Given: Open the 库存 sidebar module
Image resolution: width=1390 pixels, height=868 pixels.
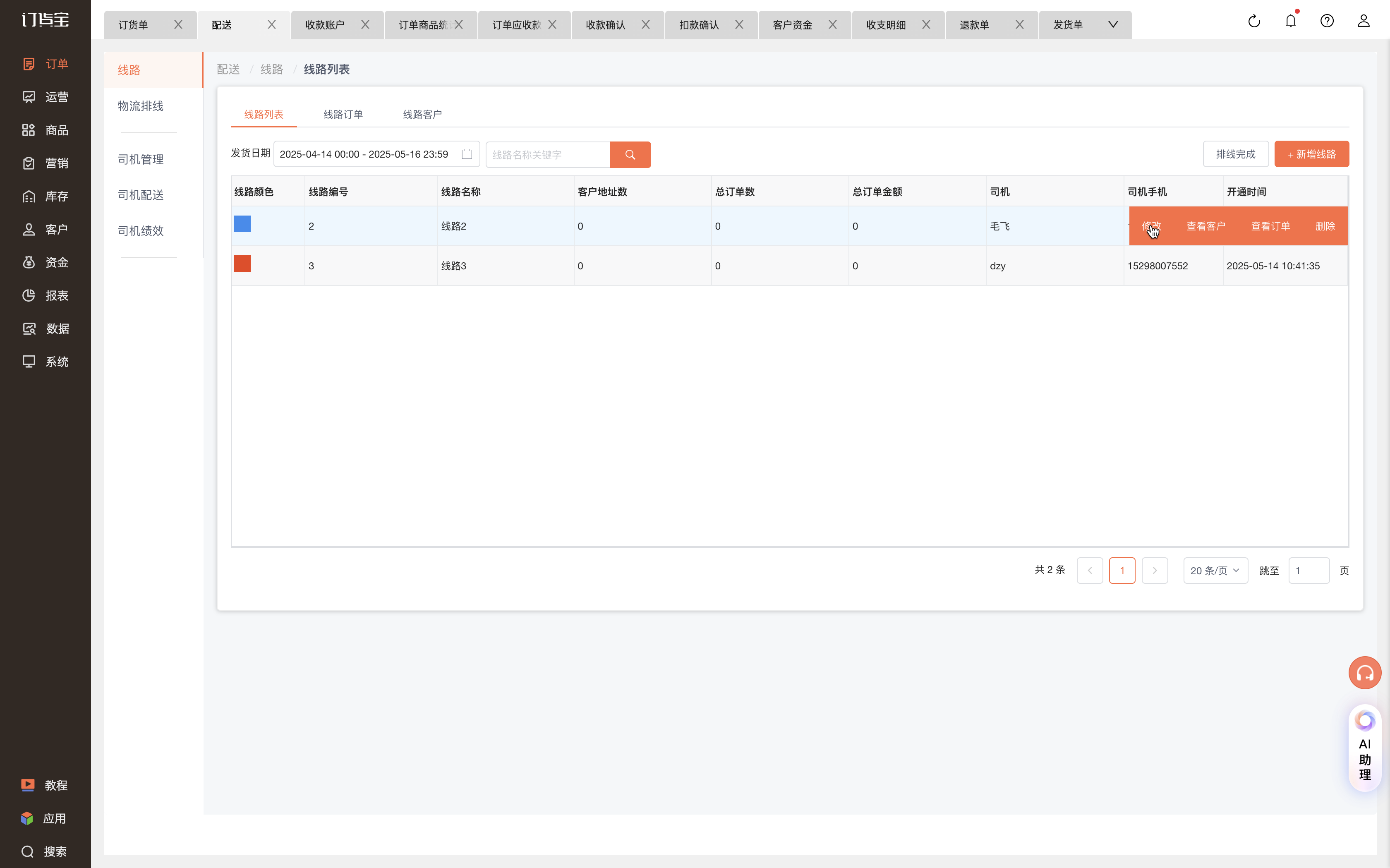Looking at the screenshot, I should [x=46, y=197].
